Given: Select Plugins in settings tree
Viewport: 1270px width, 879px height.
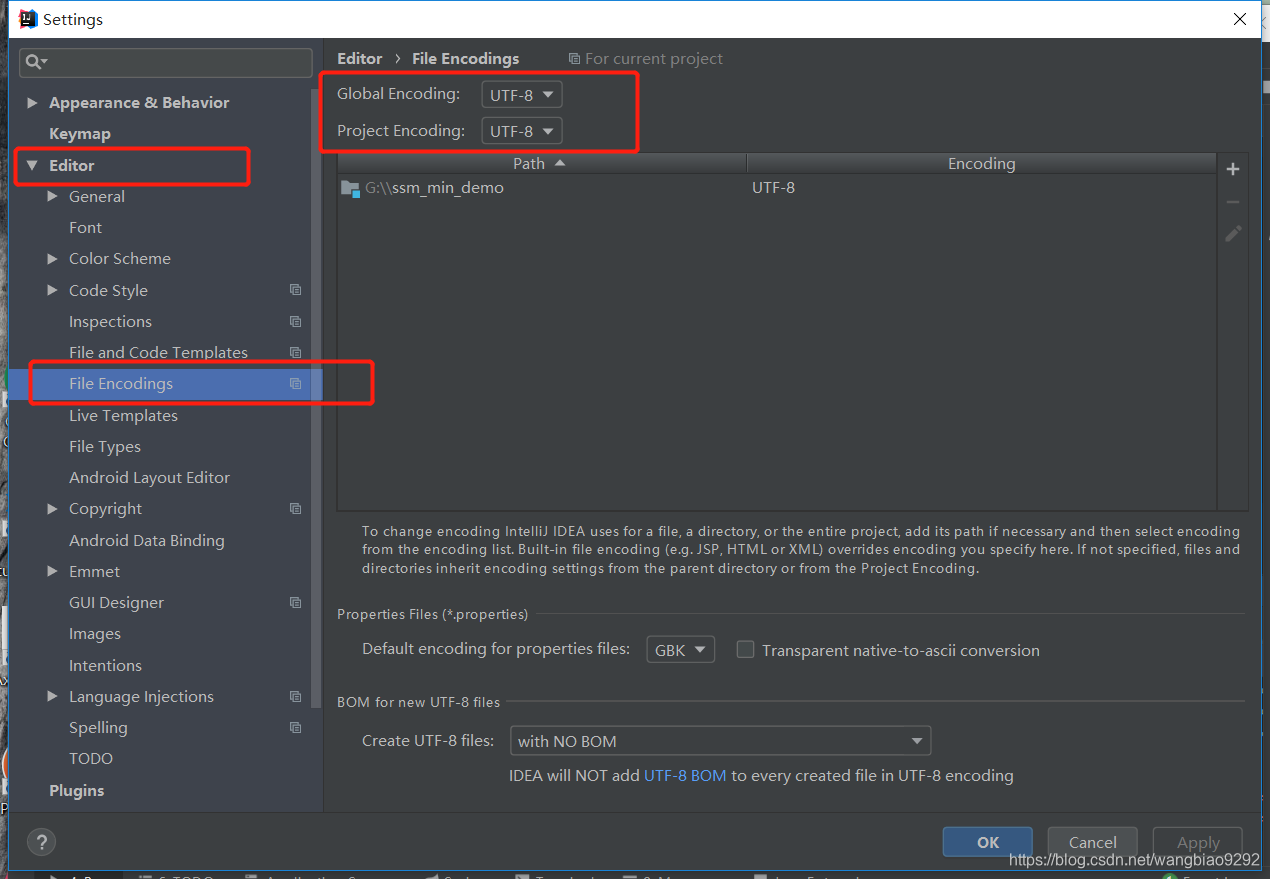Looking at the screenshot, I should 77,790.
